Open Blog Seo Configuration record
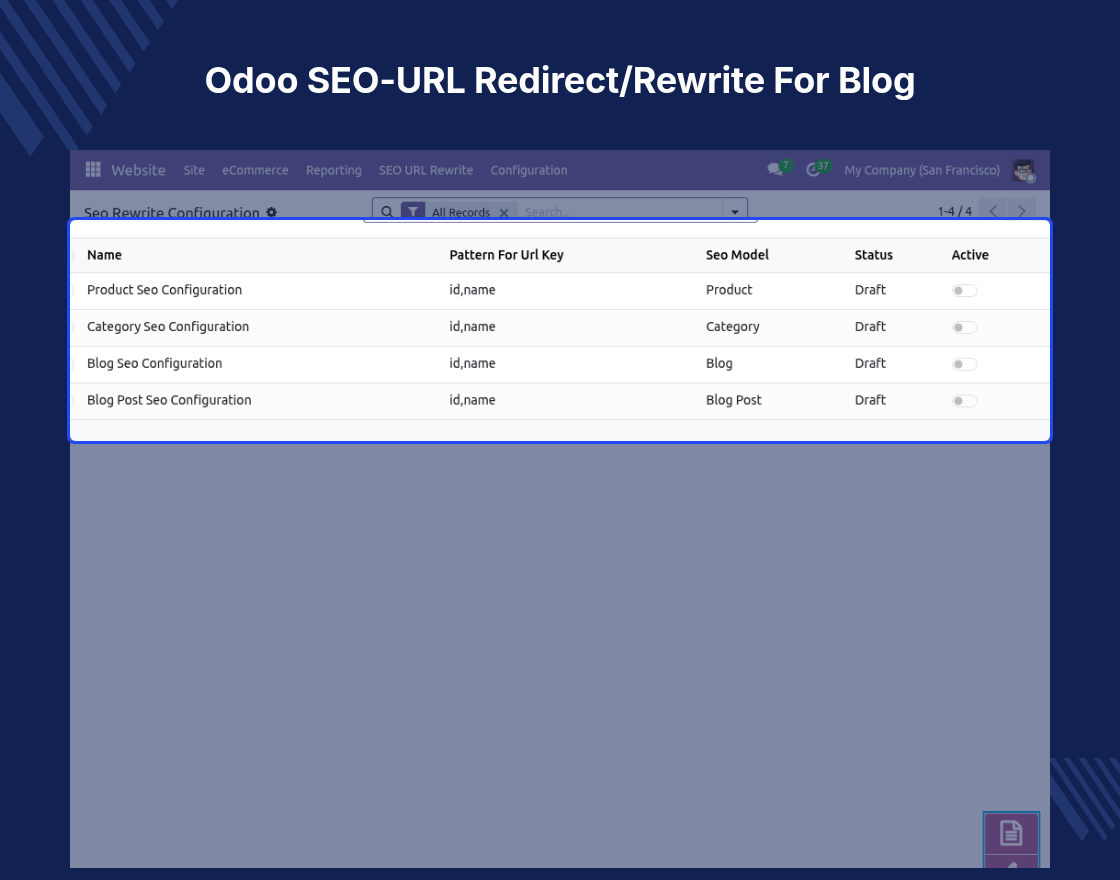This screenshot has width=1120, height=880. 154,364
